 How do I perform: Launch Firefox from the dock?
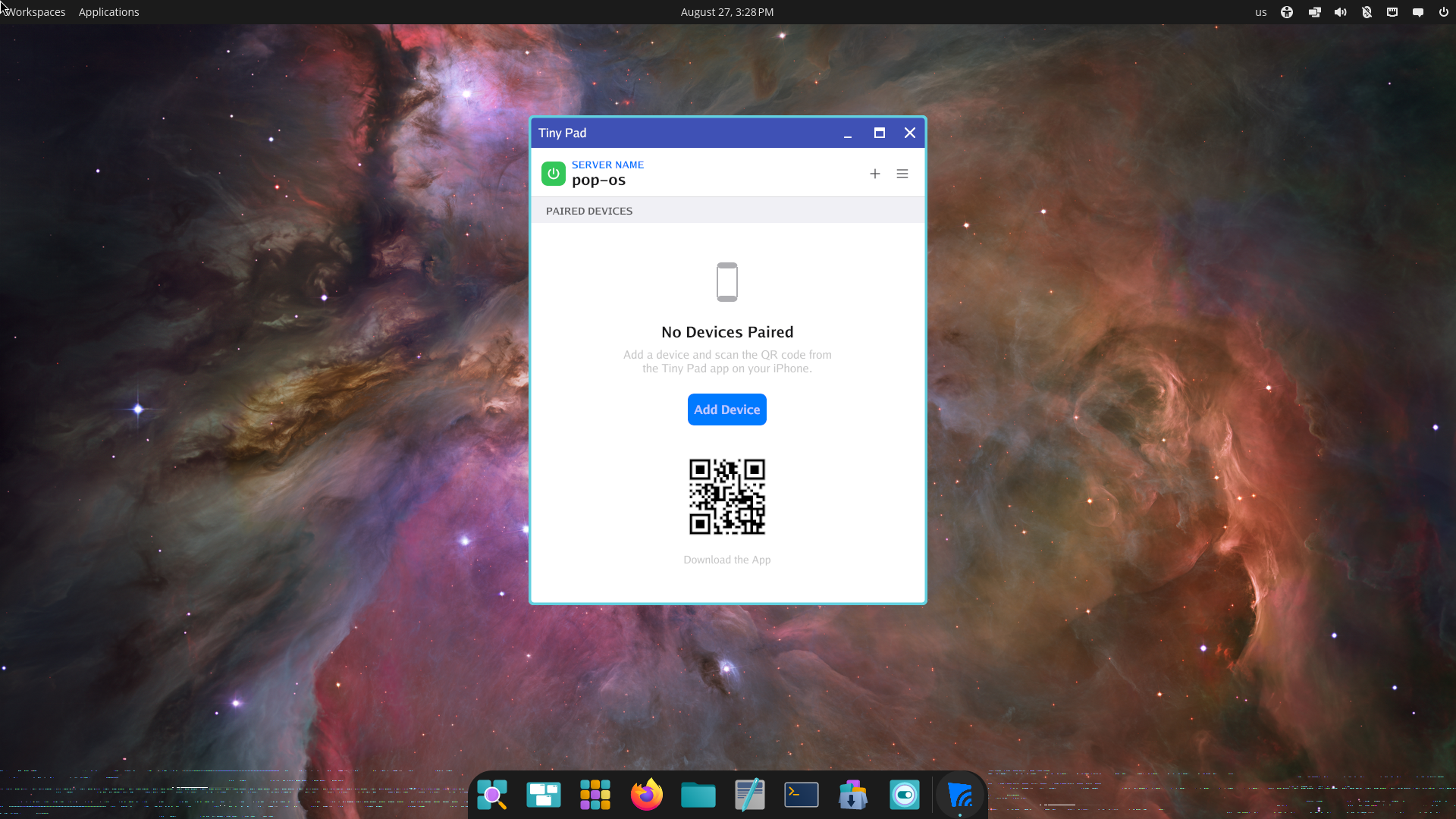(x=647, y=795)
